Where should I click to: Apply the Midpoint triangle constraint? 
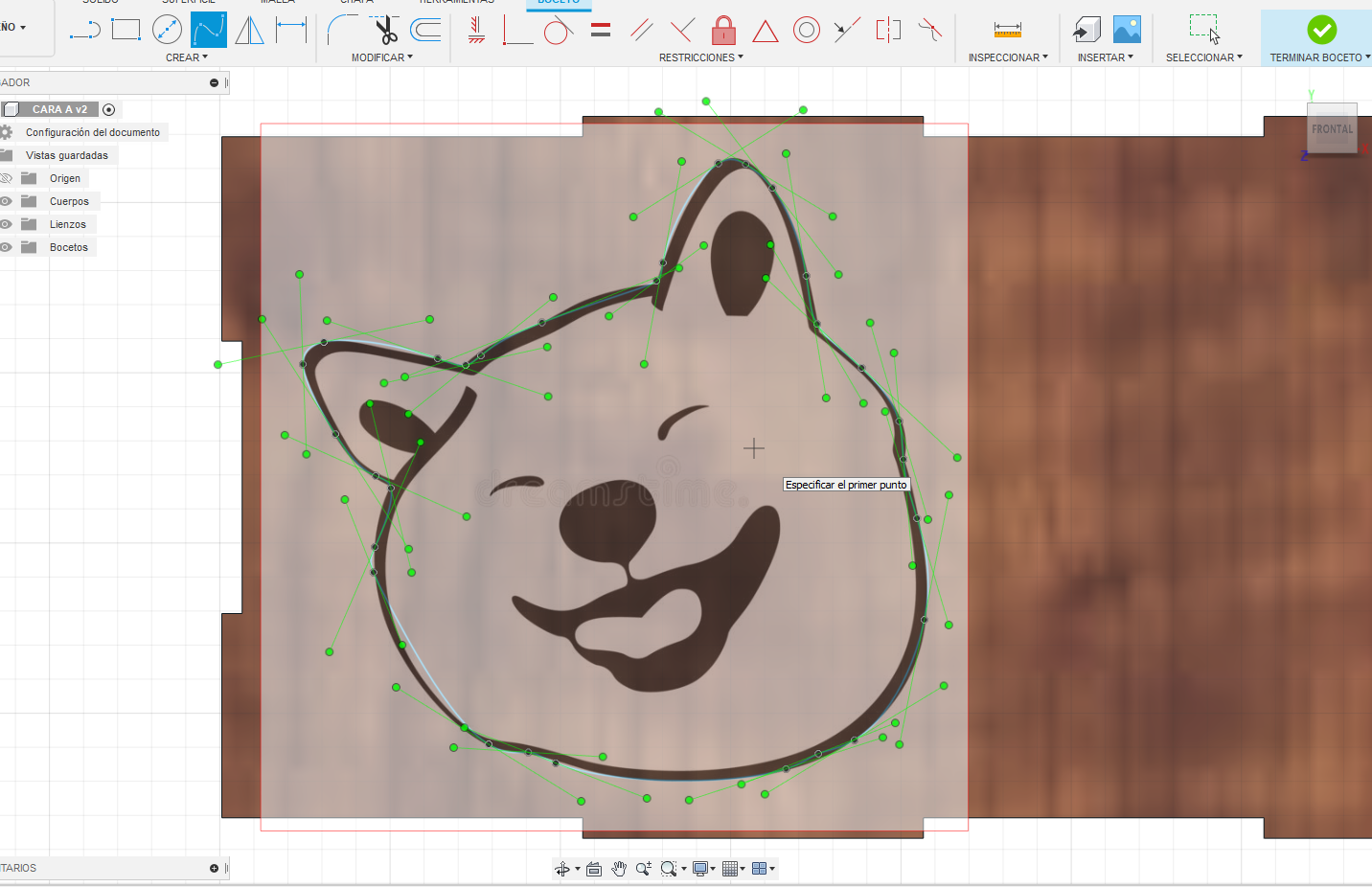pos(765,31)
